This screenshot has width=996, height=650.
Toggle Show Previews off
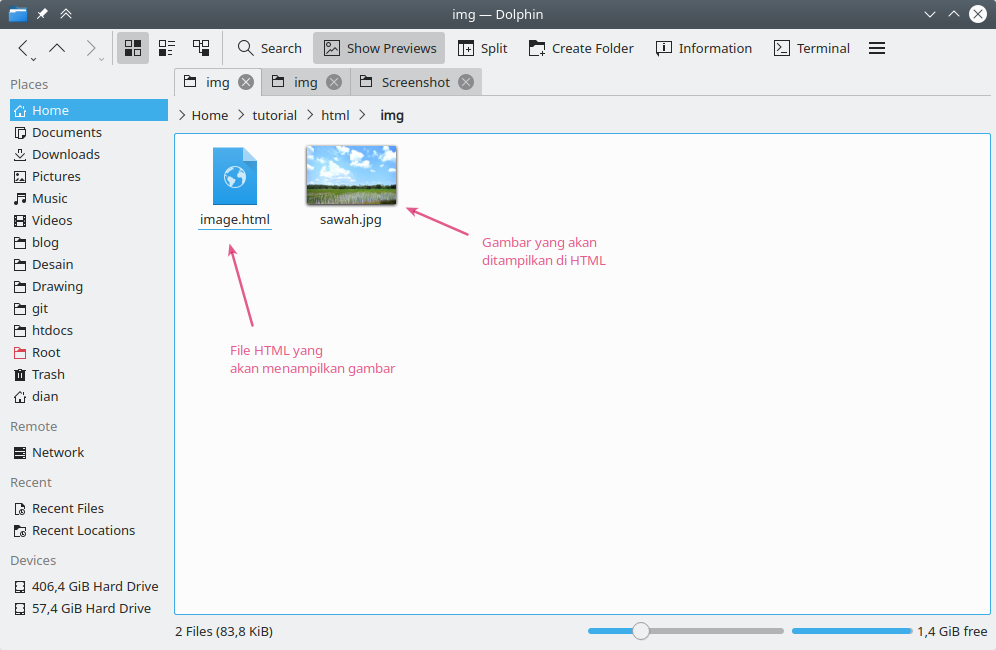378,47
